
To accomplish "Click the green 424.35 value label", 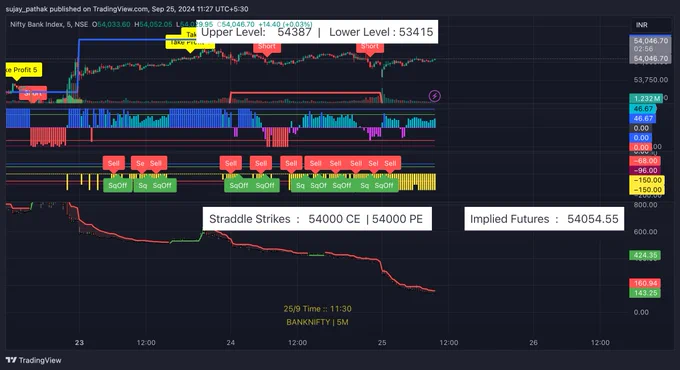I will pos(645,255).
